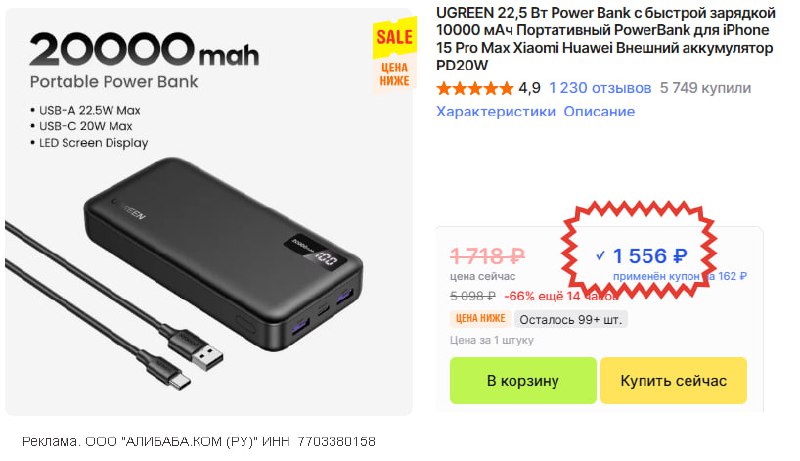Open the 1 230 отзывов reviews link
Image resolution: width=800 pixels, height=461 pixels.
click(600, 88)
